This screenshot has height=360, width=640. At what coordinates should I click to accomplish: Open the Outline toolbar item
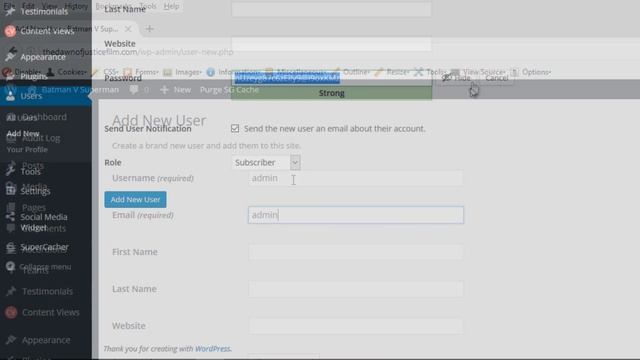[351, 72]
